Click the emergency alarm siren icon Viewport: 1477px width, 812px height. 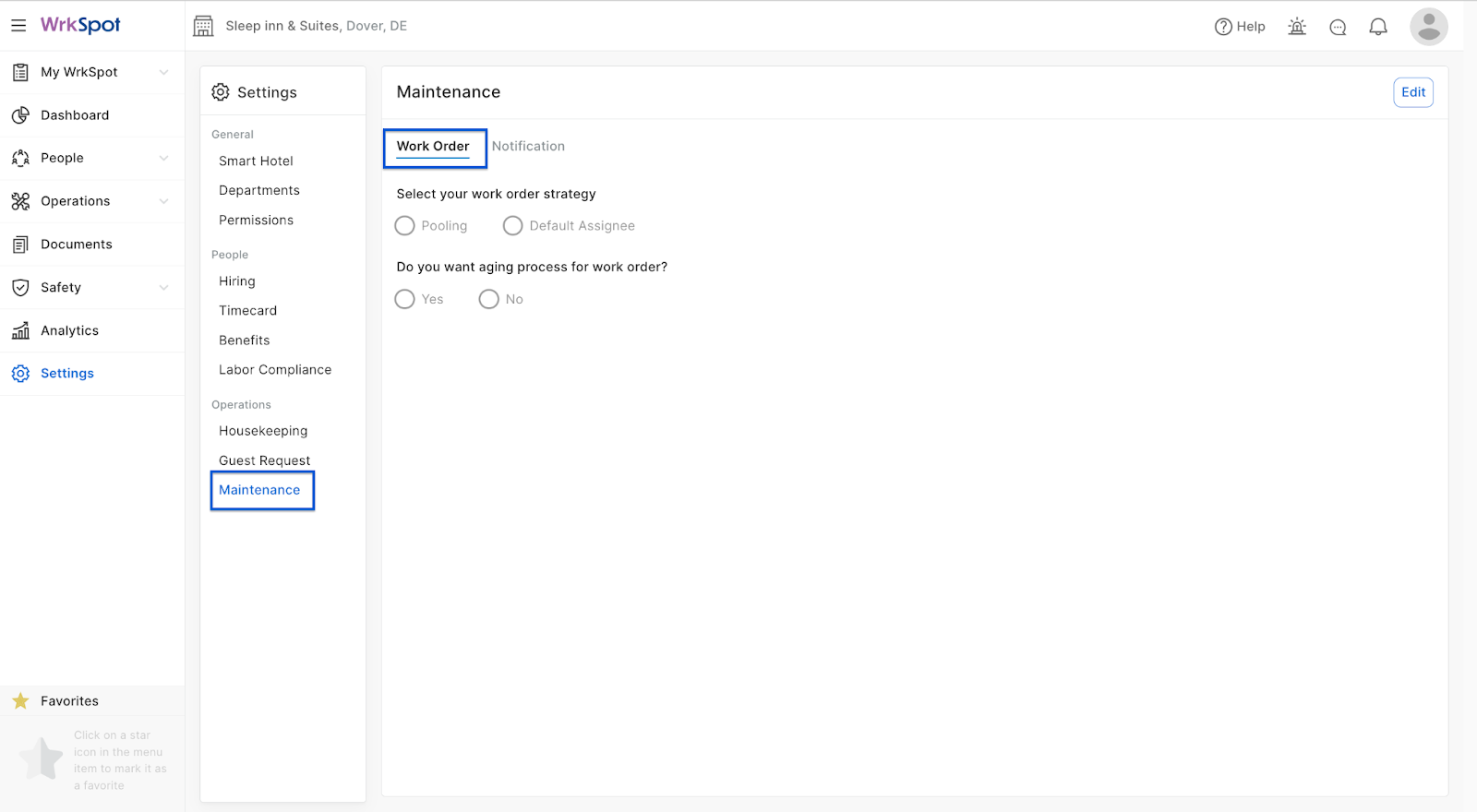[1297, 27]
